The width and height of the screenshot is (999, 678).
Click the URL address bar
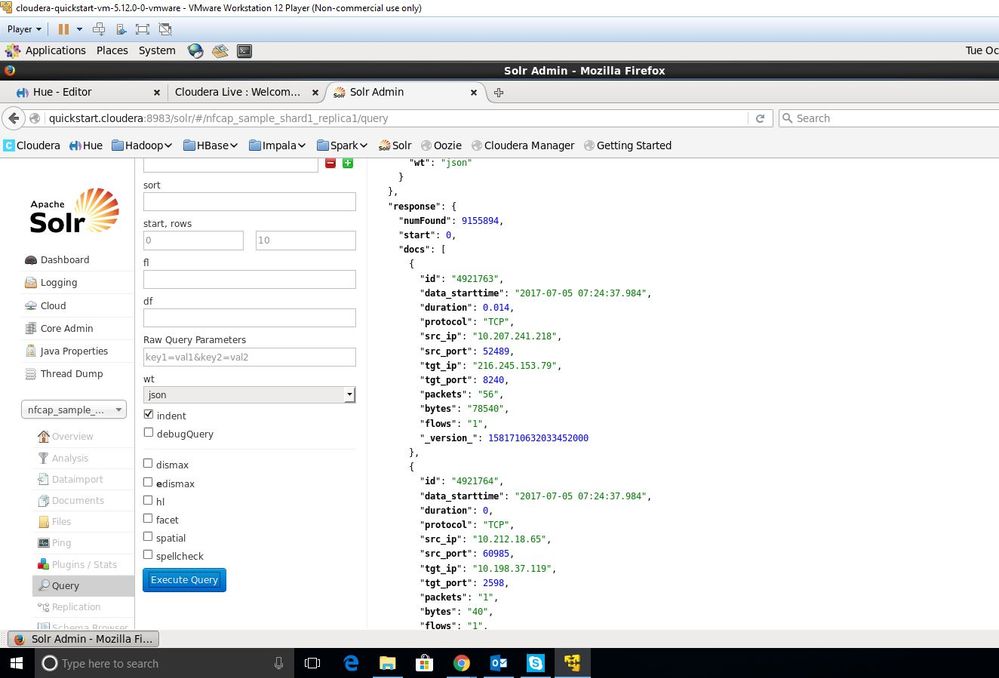point(395,119)
